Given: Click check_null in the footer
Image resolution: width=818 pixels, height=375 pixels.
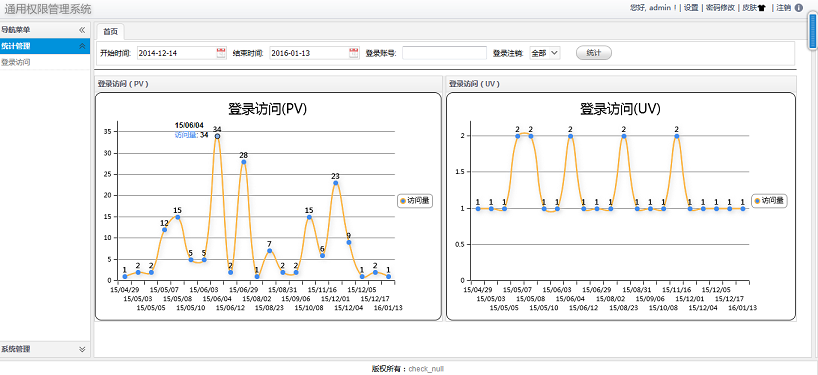Looking at the screenshot, I should pyautogui.click(x=426, y=369).
